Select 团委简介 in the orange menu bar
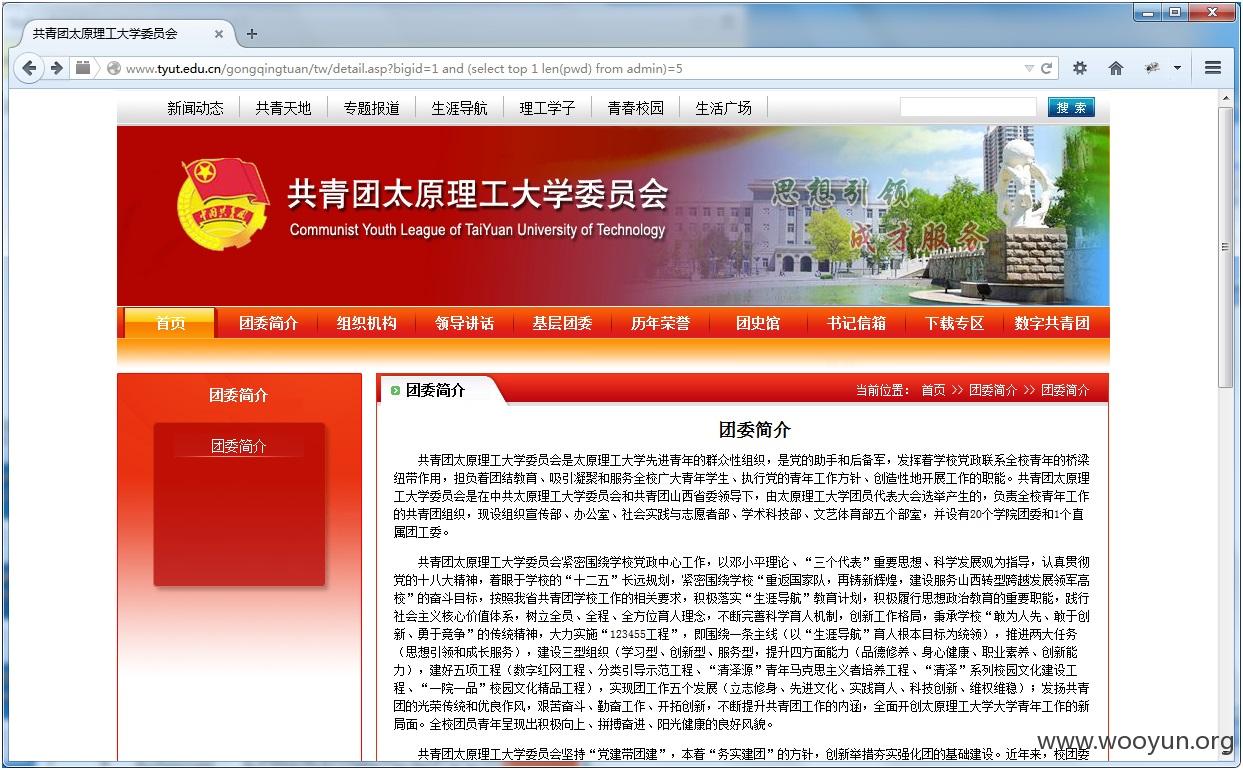1243x770 pixels. [268, 323]
